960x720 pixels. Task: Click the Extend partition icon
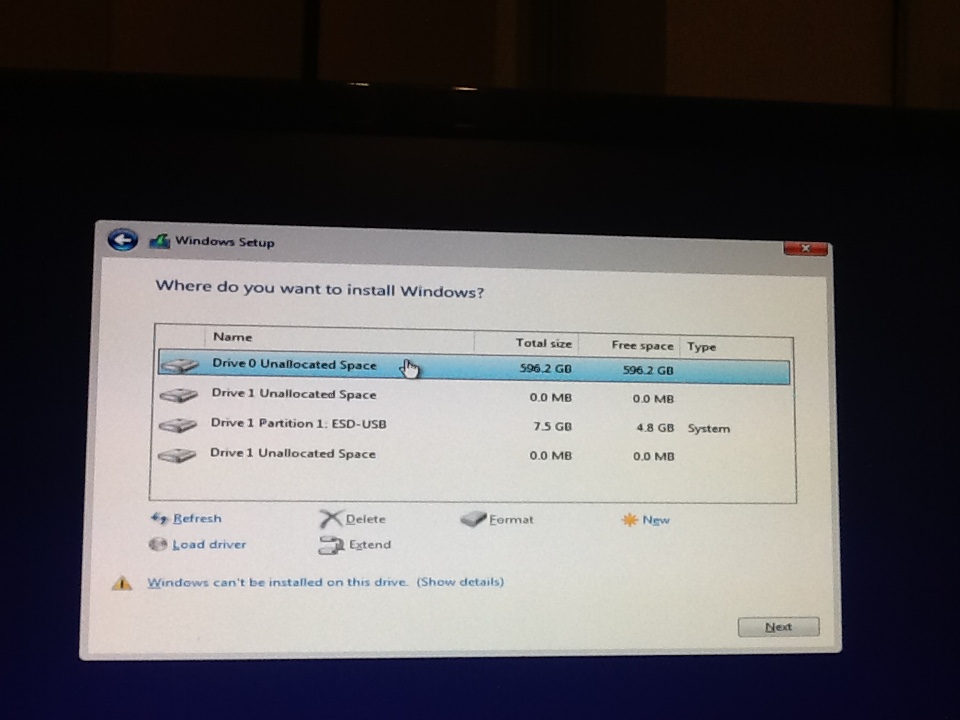point(331,545)
